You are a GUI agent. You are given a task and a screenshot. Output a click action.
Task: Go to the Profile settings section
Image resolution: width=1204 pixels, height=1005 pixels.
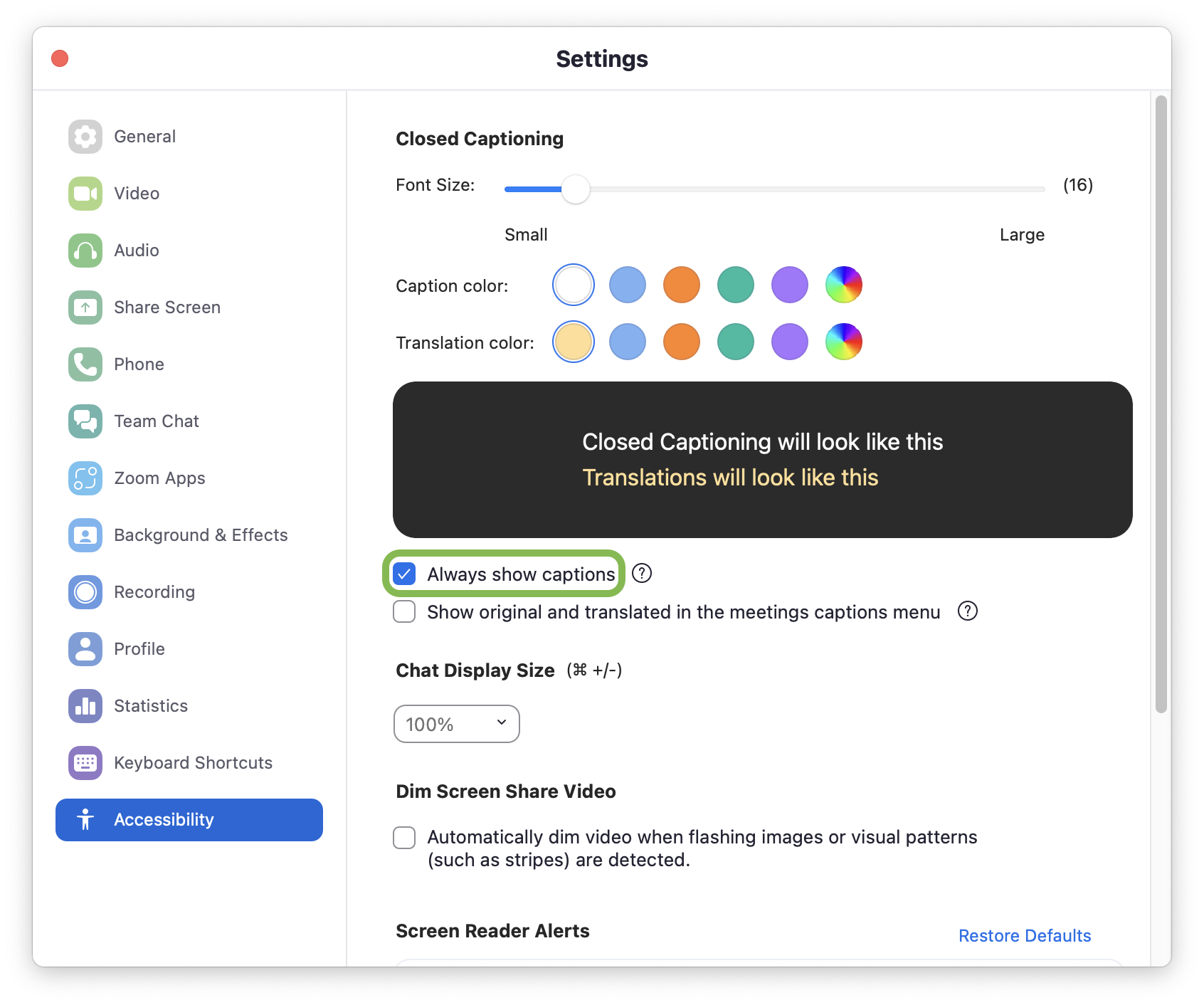[x=139, y=649]
